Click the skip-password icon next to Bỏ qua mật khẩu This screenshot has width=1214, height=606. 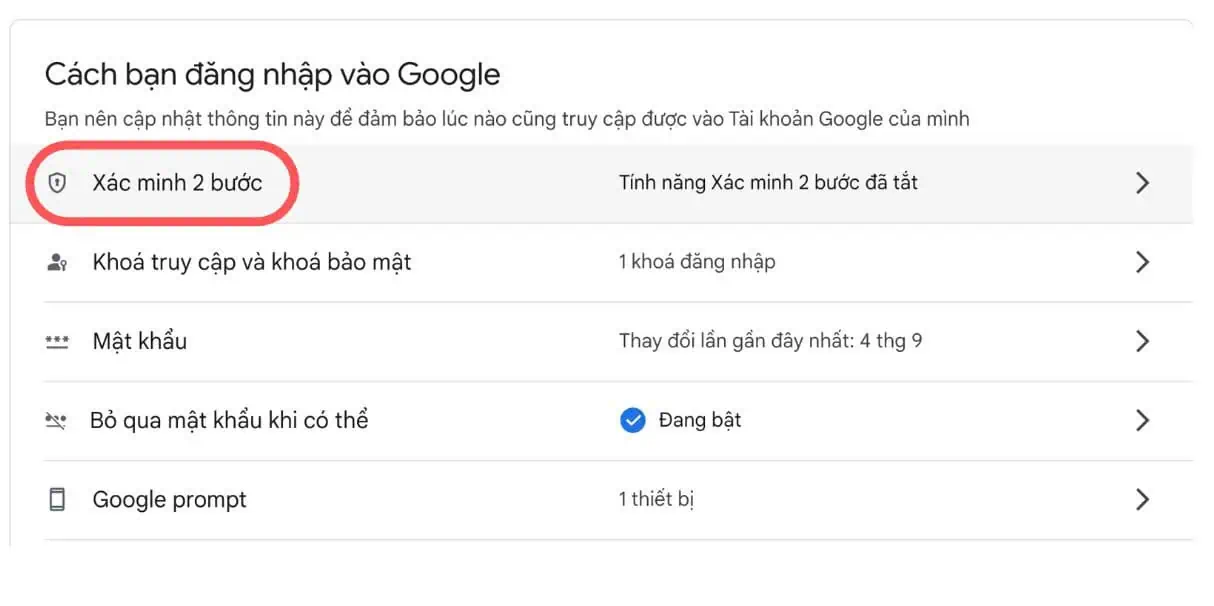60,420
